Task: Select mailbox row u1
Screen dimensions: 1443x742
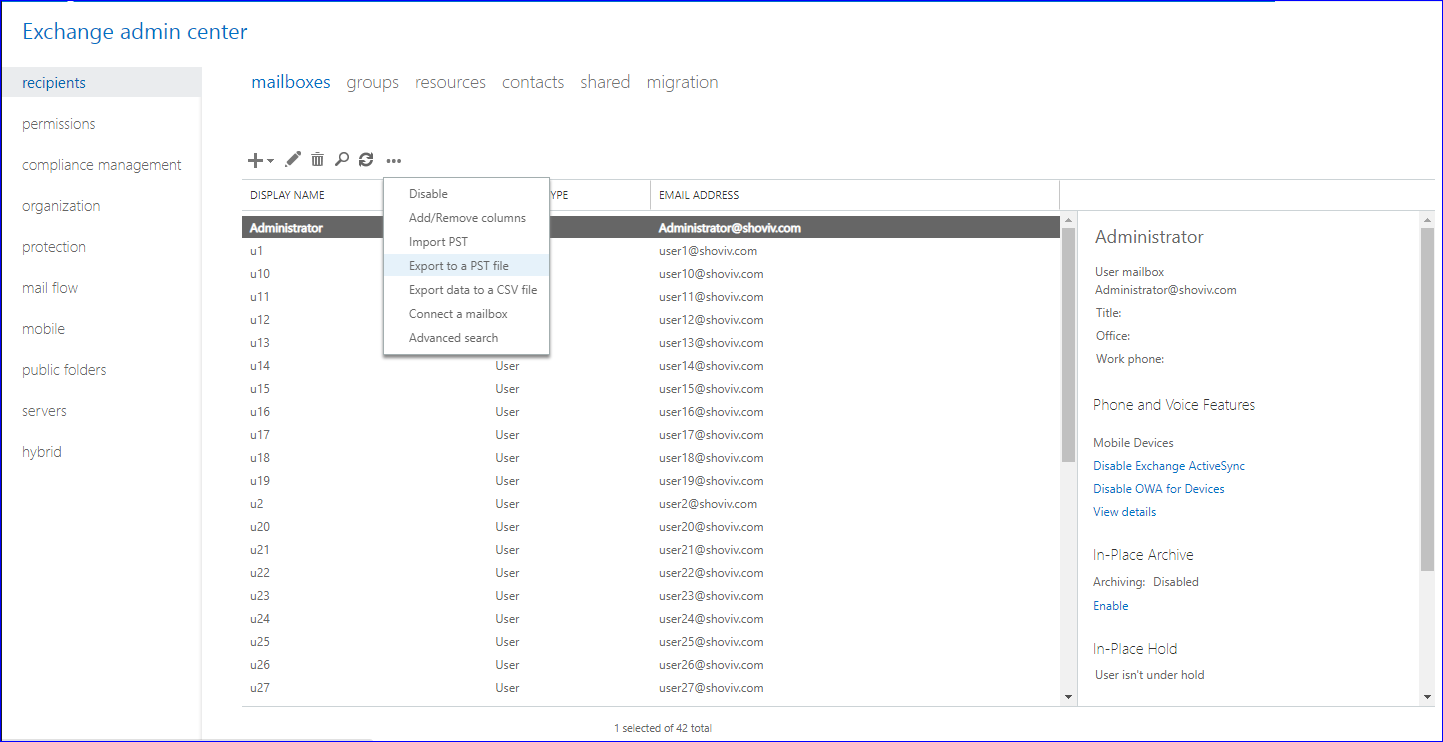Action: 651,251
